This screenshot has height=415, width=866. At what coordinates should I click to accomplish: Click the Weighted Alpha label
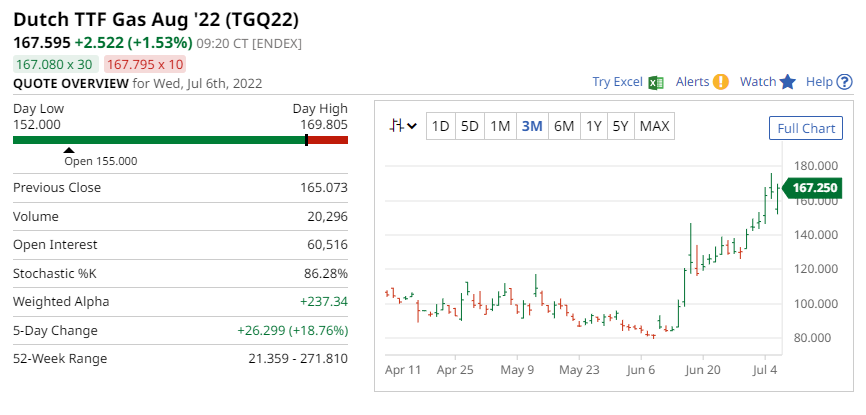pos(61,302)
